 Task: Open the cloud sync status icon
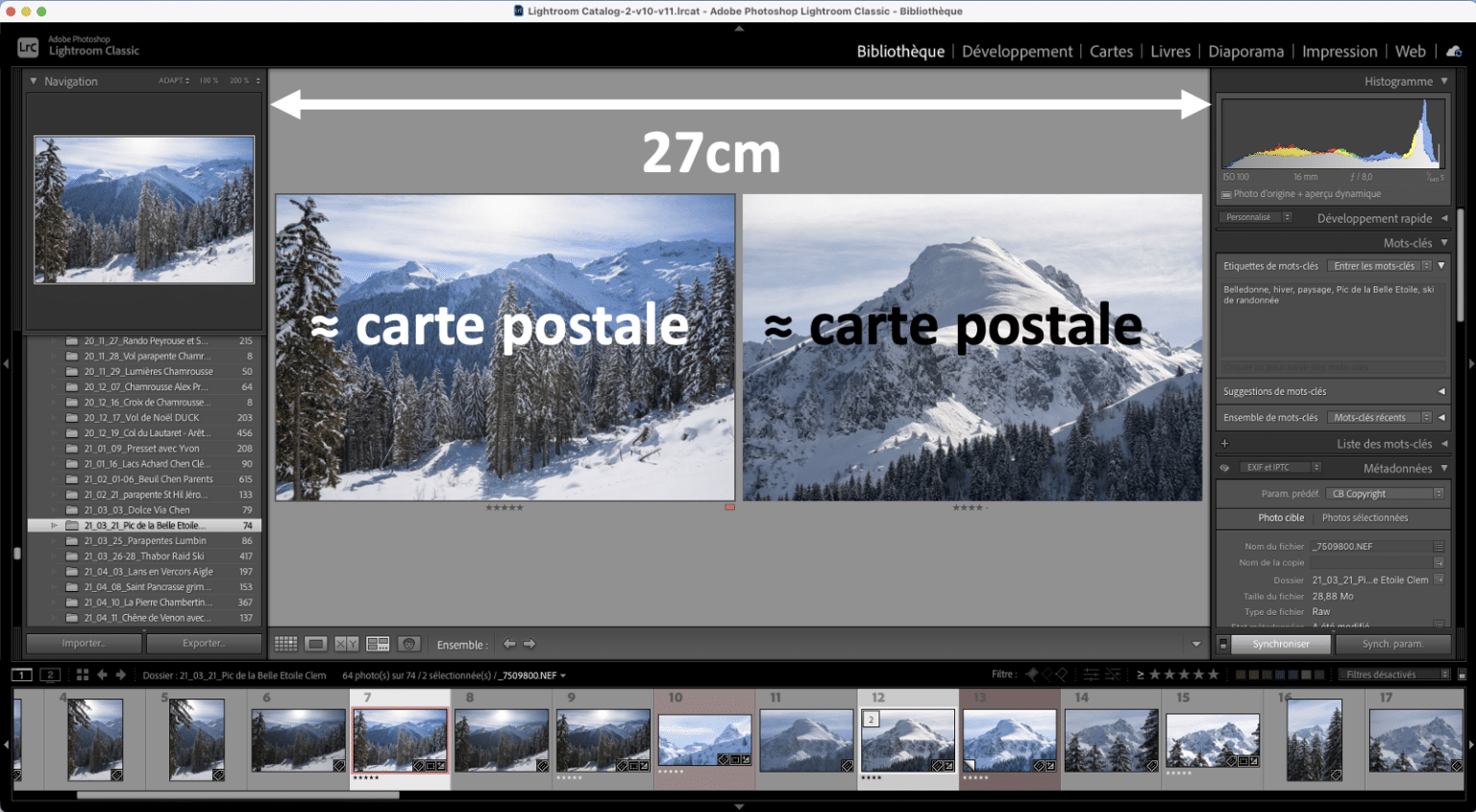1454,52
